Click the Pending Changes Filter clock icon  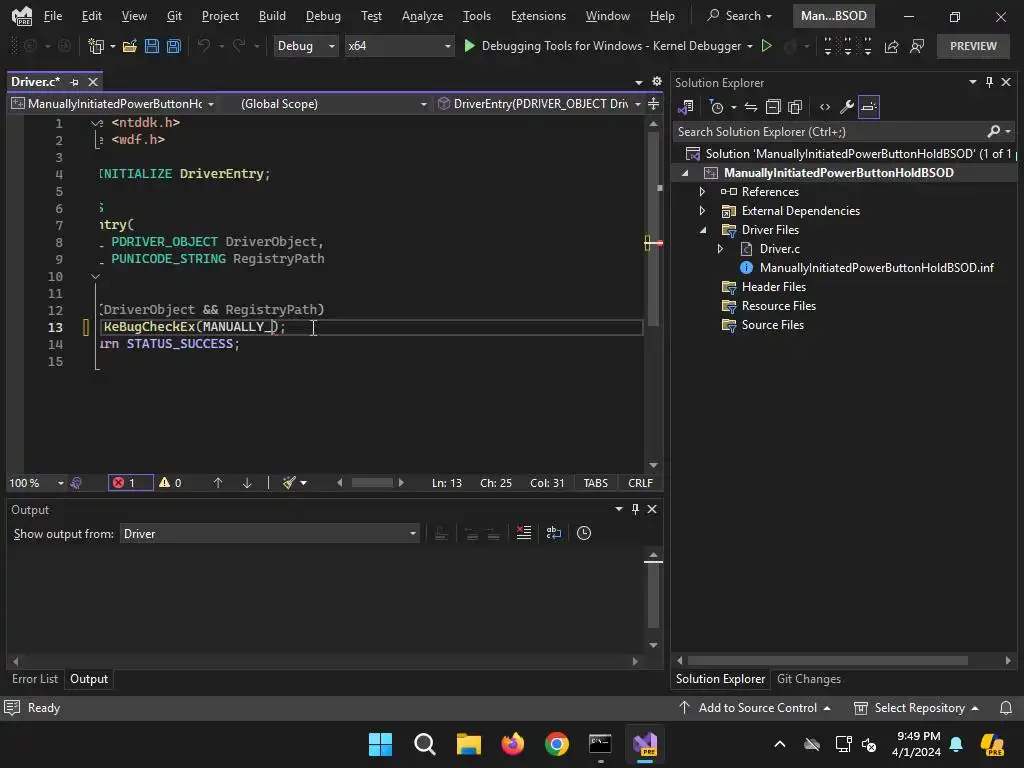[716, 107]
